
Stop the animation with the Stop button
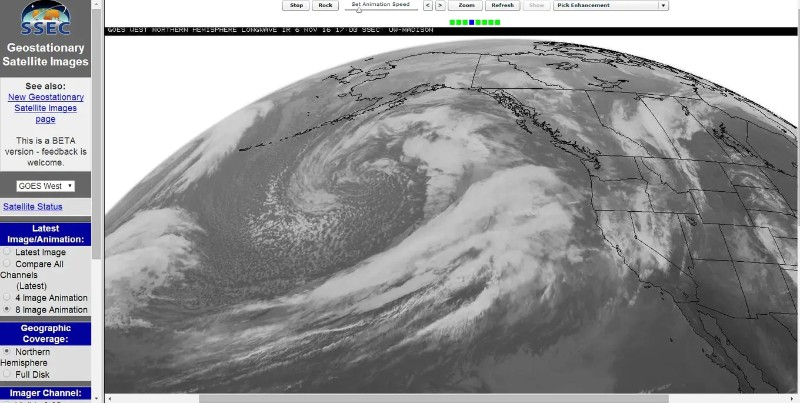296,5
